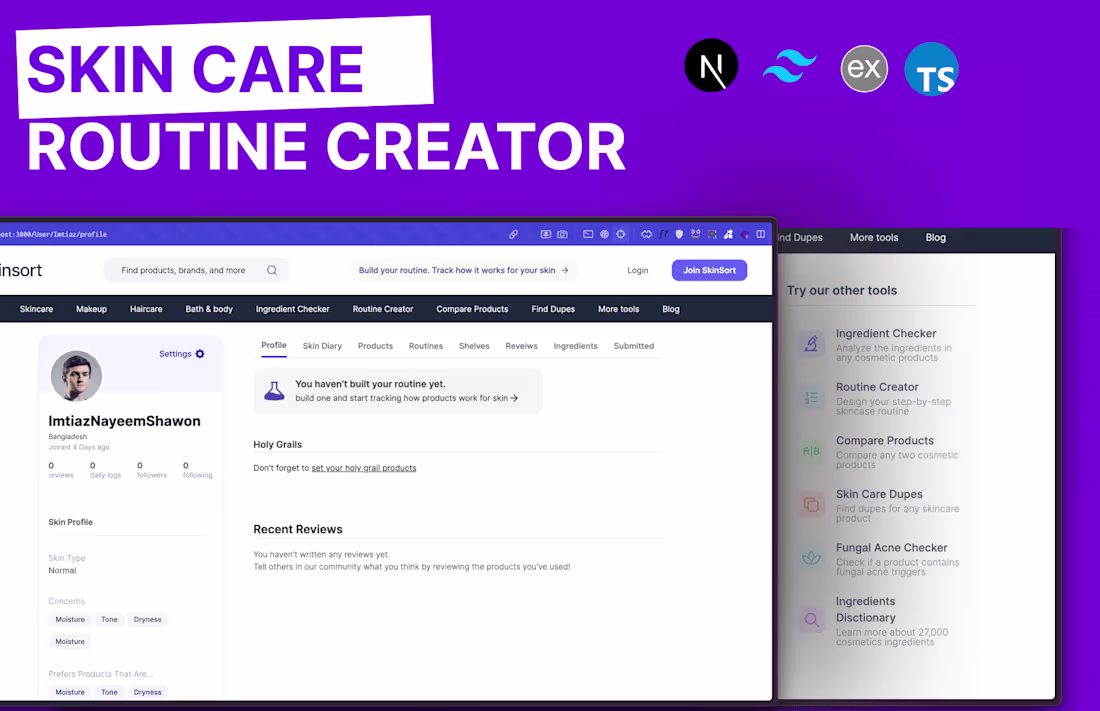Click the Skin Care Dupes icon

(x=812, y=502)
